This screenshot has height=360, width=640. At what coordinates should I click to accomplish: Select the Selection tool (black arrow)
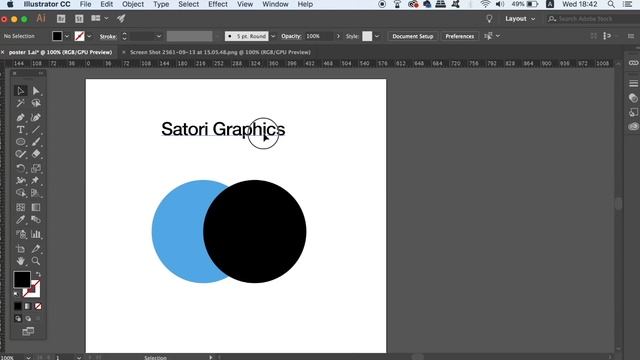(x=20, y=91)
